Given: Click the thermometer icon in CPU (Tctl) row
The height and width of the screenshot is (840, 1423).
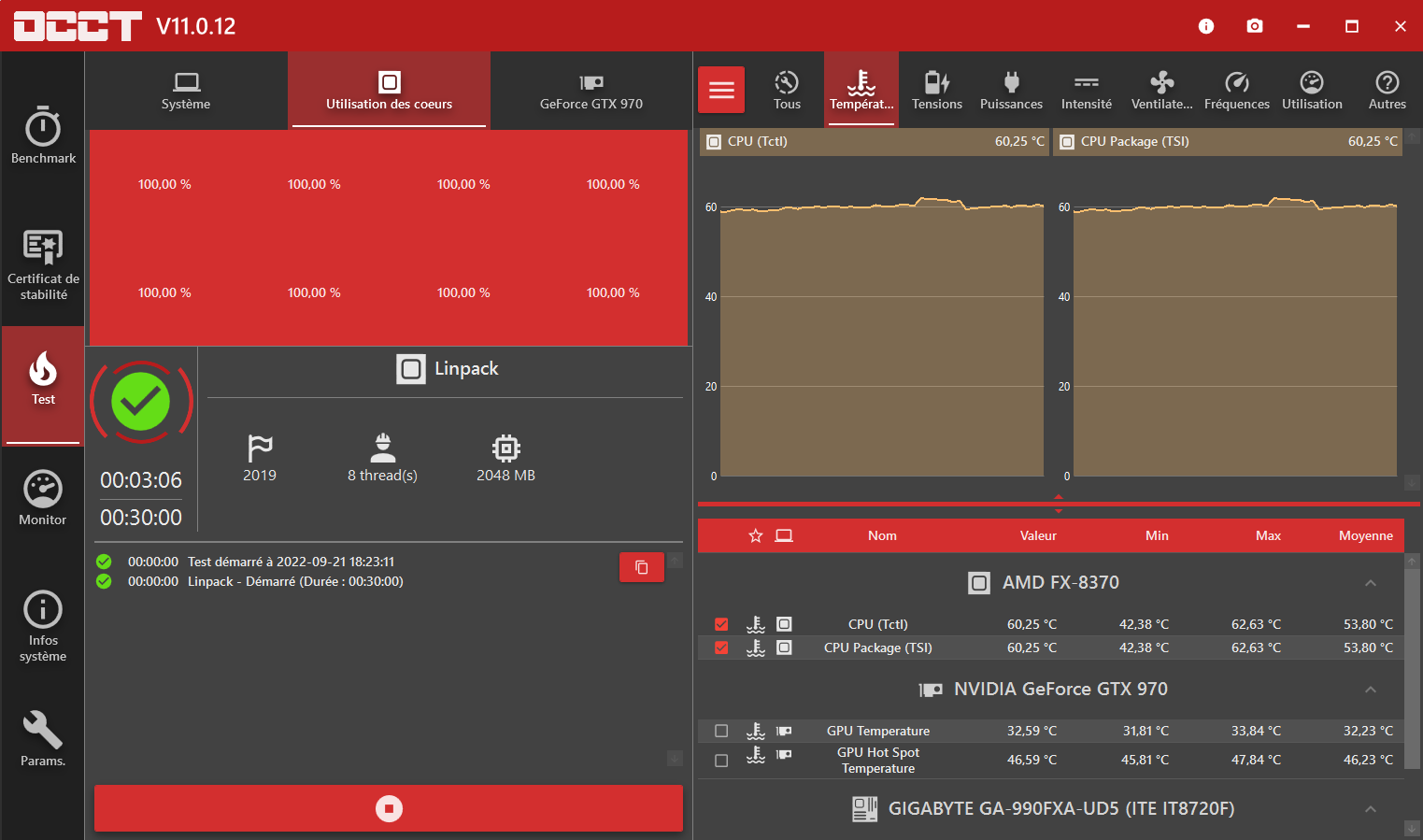Looking at the screenshot, I should (x=756, y=624).
